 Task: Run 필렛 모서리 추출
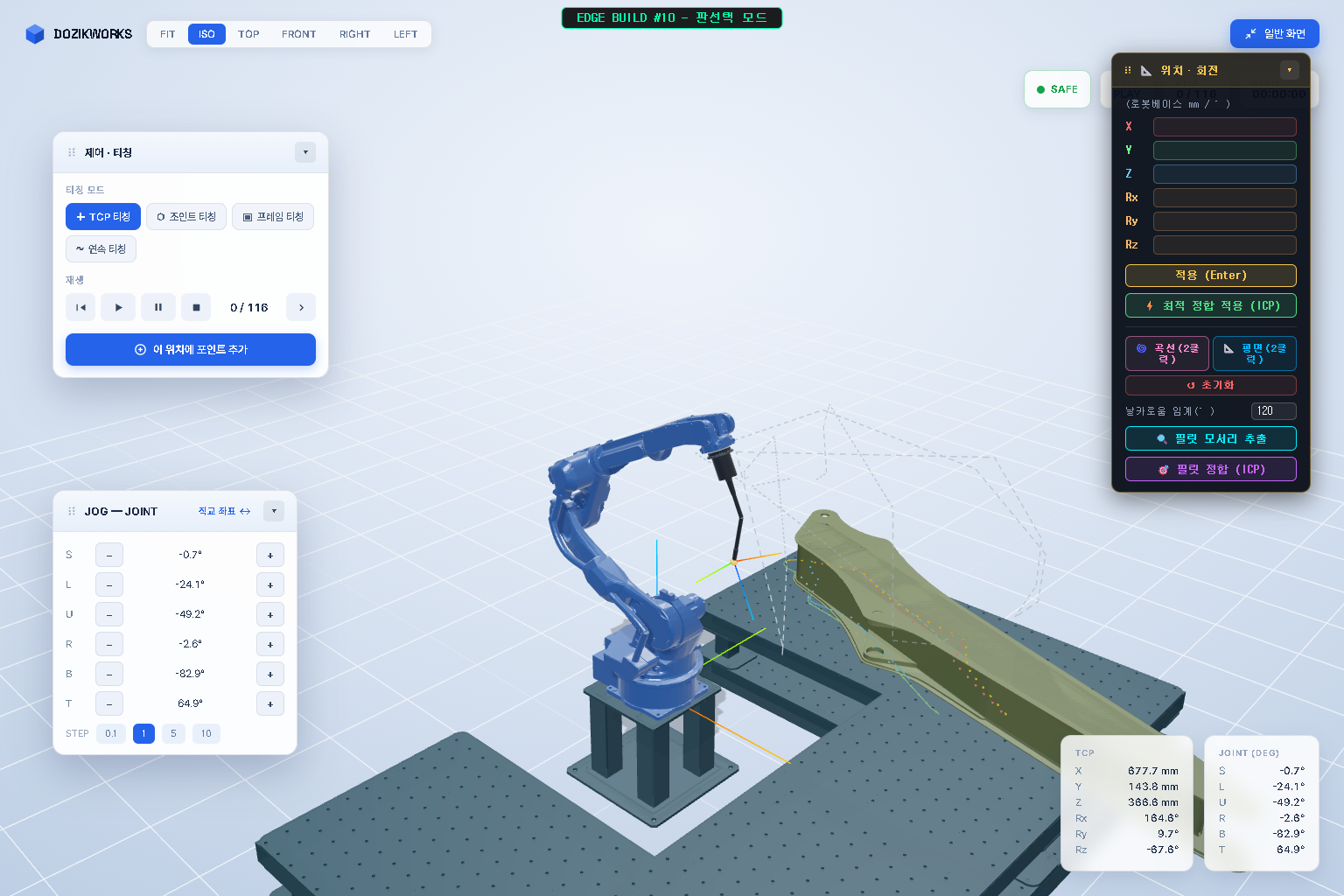[x=1211, y=438]
